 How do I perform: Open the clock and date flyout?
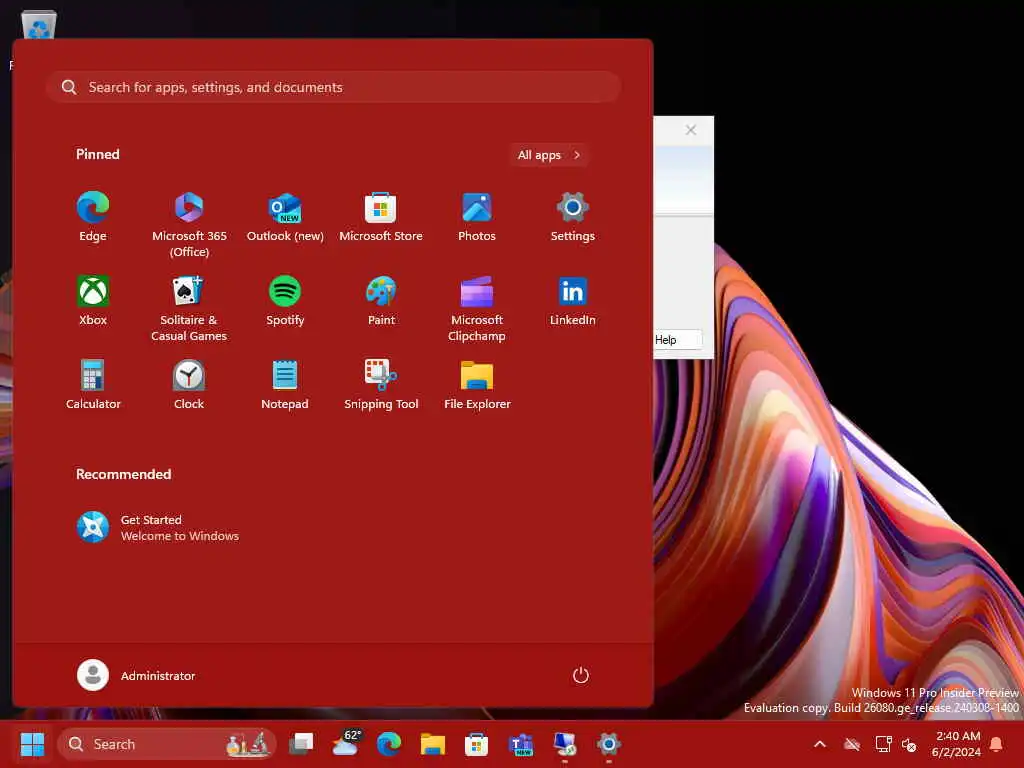click(957, 744)
